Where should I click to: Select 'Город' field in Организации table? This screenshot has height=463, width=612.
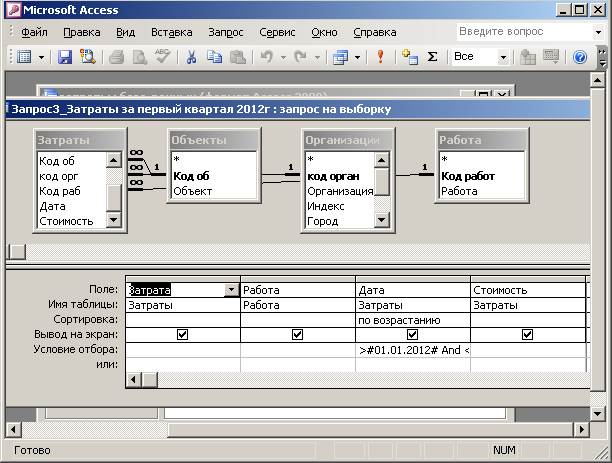[x=325, y=221]
